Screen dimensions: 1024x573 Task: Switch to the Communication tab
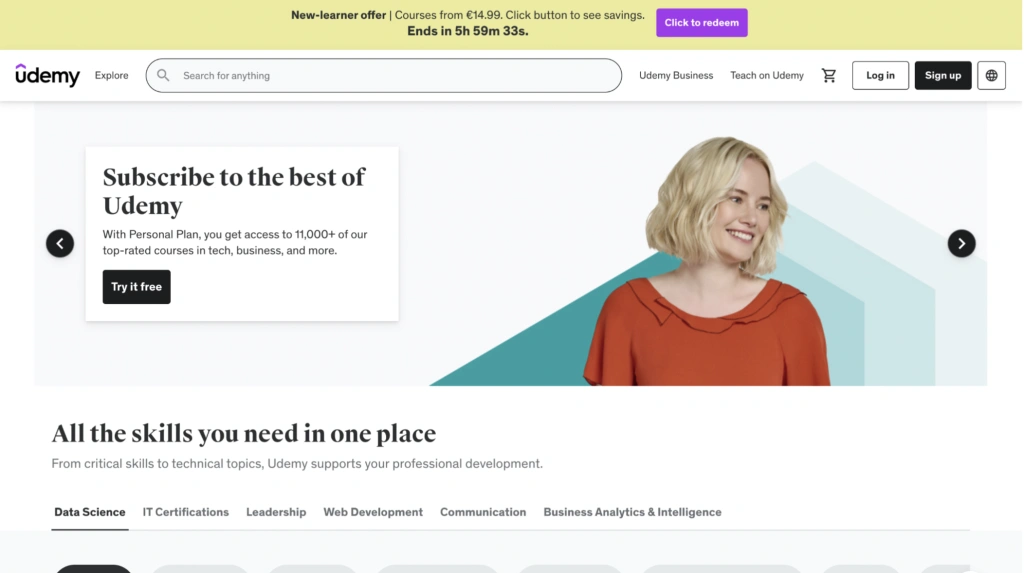pyautogui.click(x=483, y=512)
